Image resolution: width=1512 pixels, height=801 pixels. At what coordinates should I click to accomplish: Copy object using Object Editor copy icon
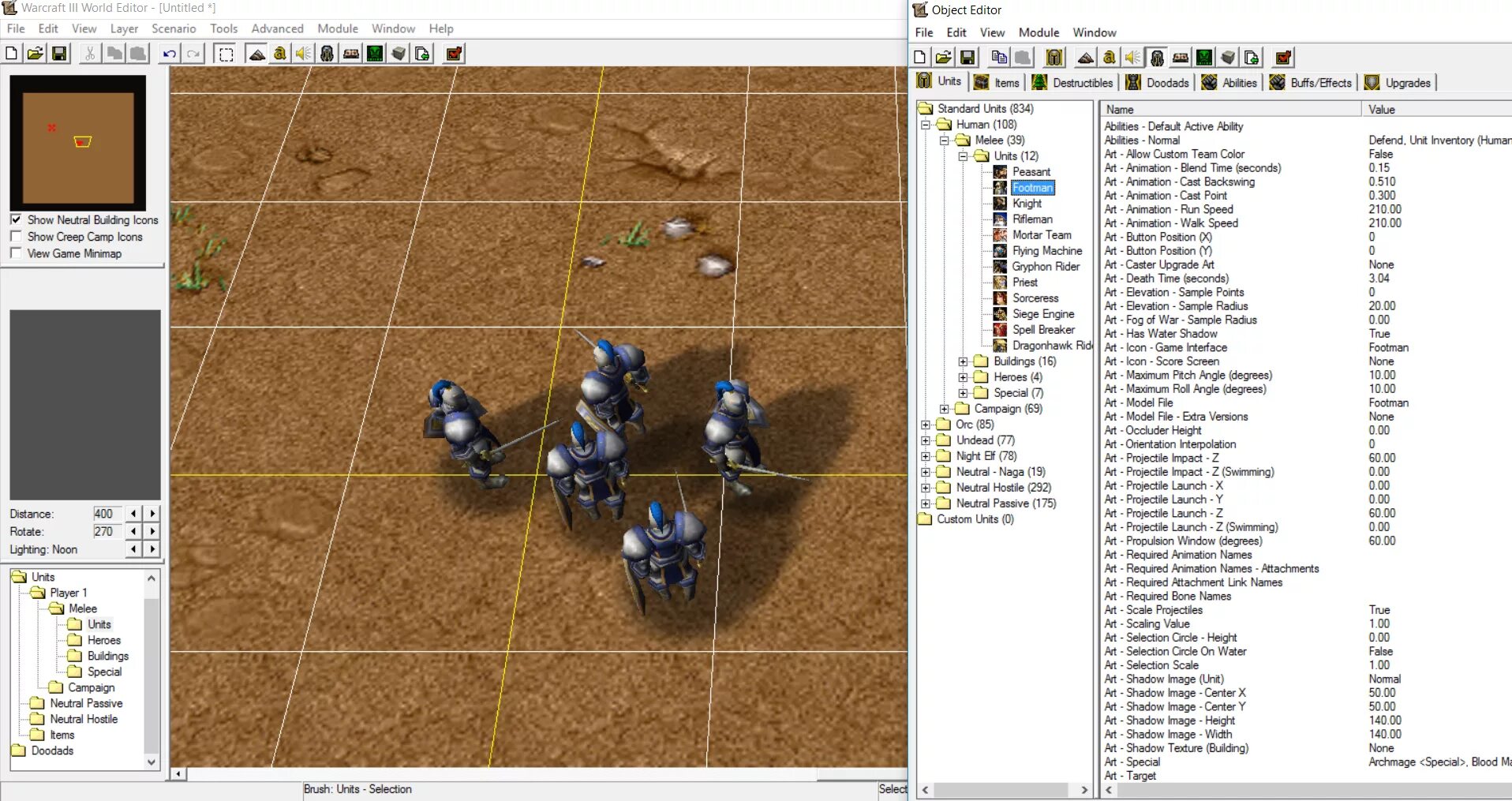(999, 57)
